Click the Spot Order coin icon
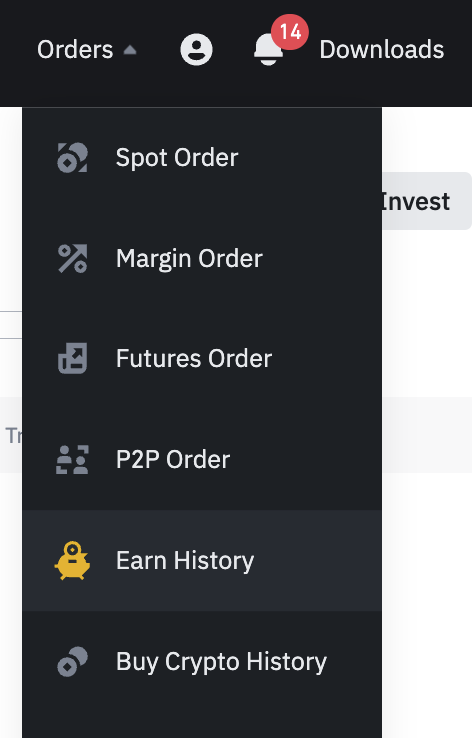 [x=72, y=158]
